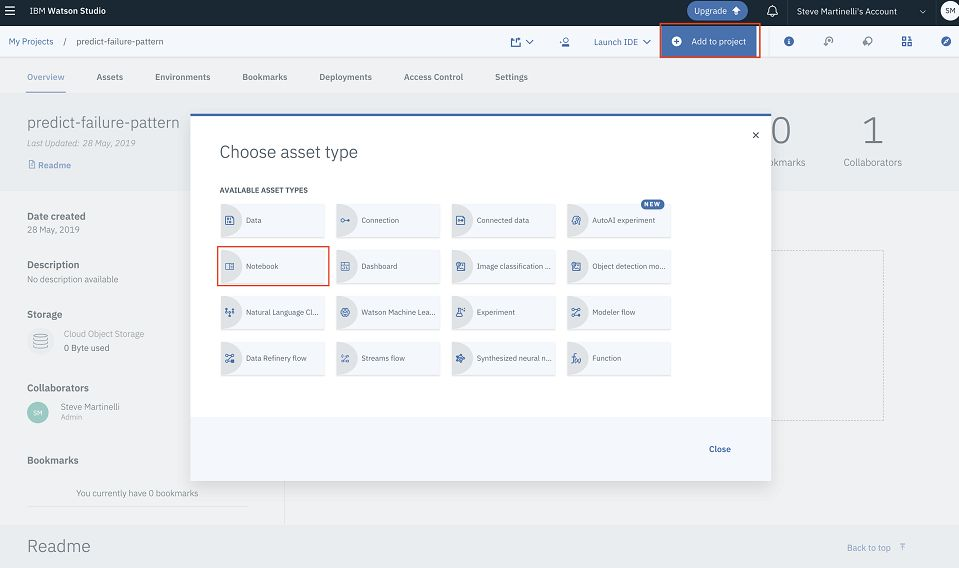The height and width of the screenshot is (568, 959).
Task: Open the Settings tab
Action: [511, 77]
